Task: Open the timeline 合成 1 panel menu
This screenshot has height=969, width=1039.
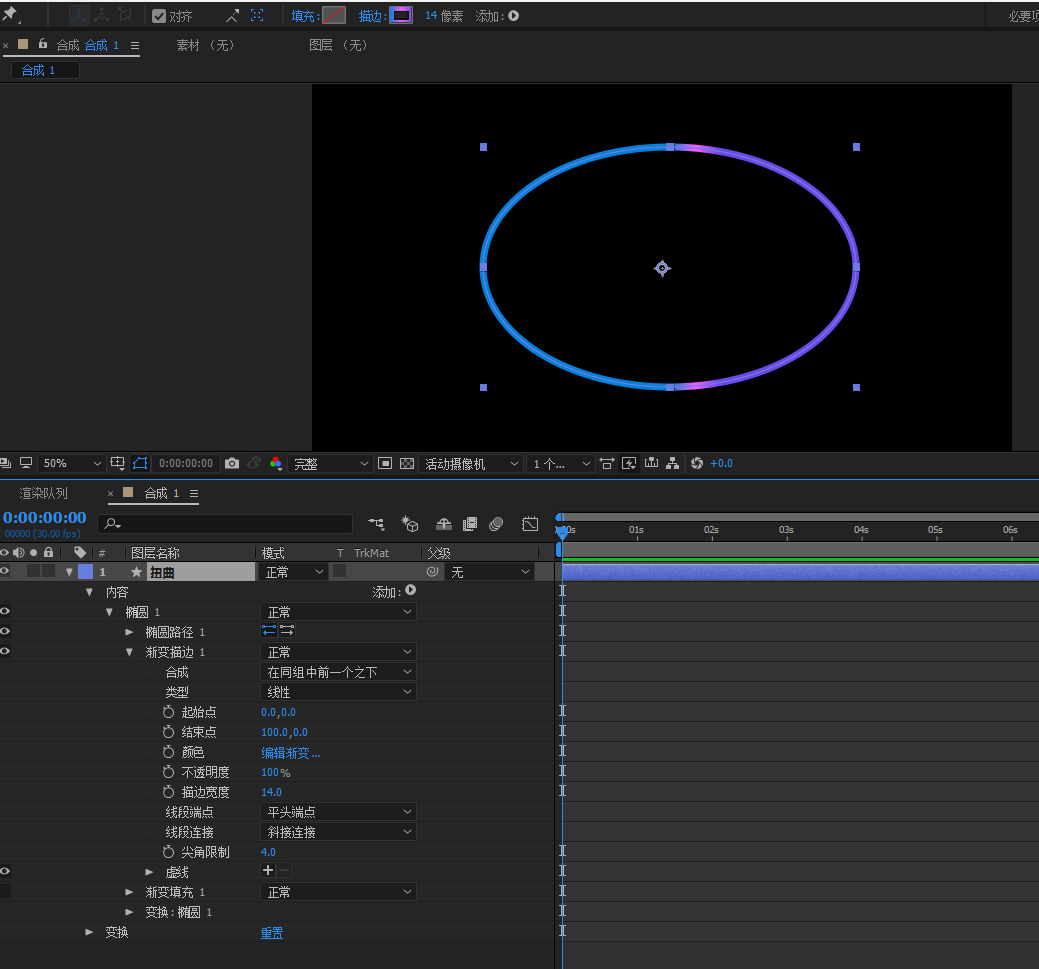Action: pos(194,493)
